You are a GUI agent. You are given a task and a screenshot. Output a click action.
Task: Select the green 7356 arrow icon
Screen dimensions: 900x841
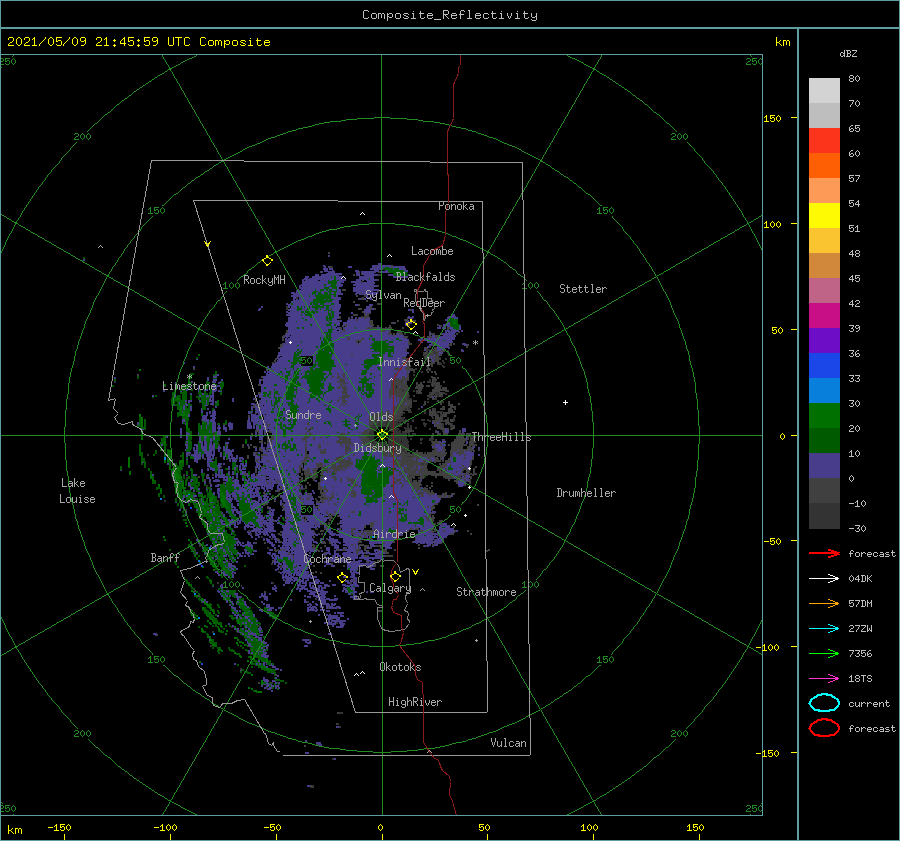pos(824,653)
